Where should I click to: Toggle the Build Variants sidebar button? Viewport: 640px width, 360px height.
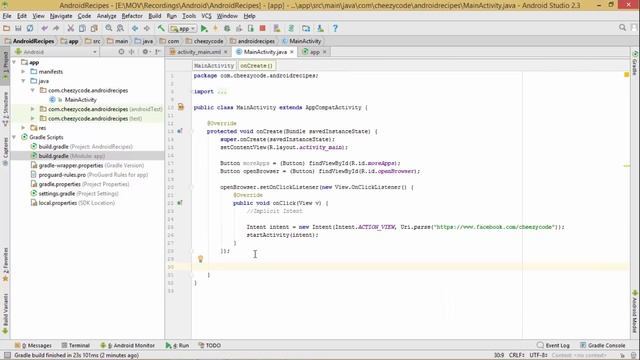point(5,314)
